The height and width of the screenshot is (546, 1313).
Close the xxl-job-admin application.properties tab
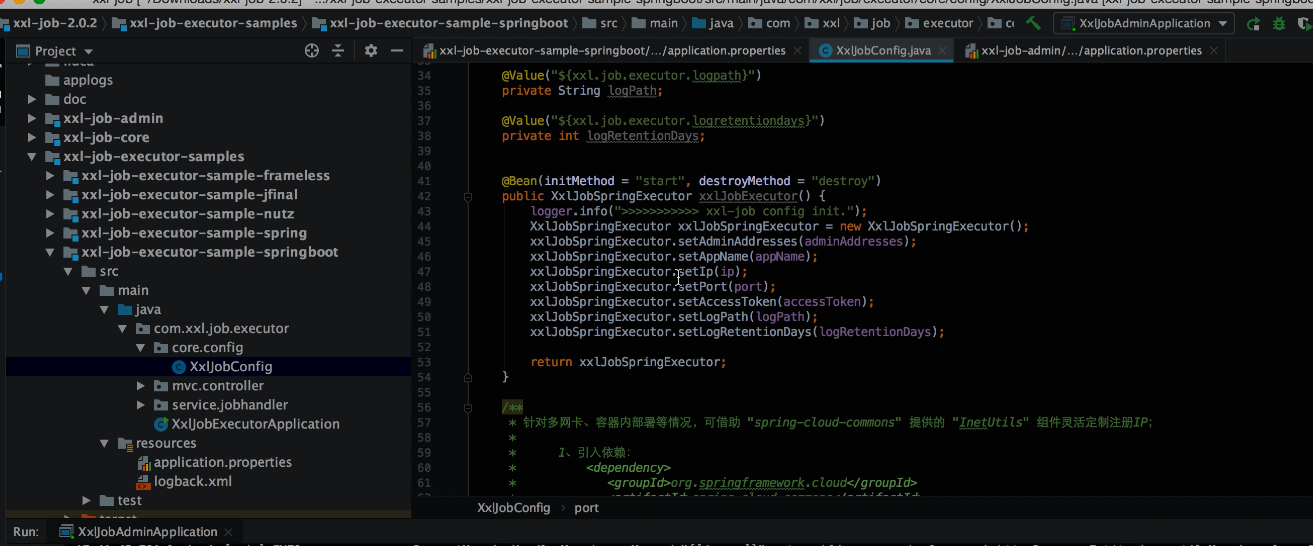1212,50
